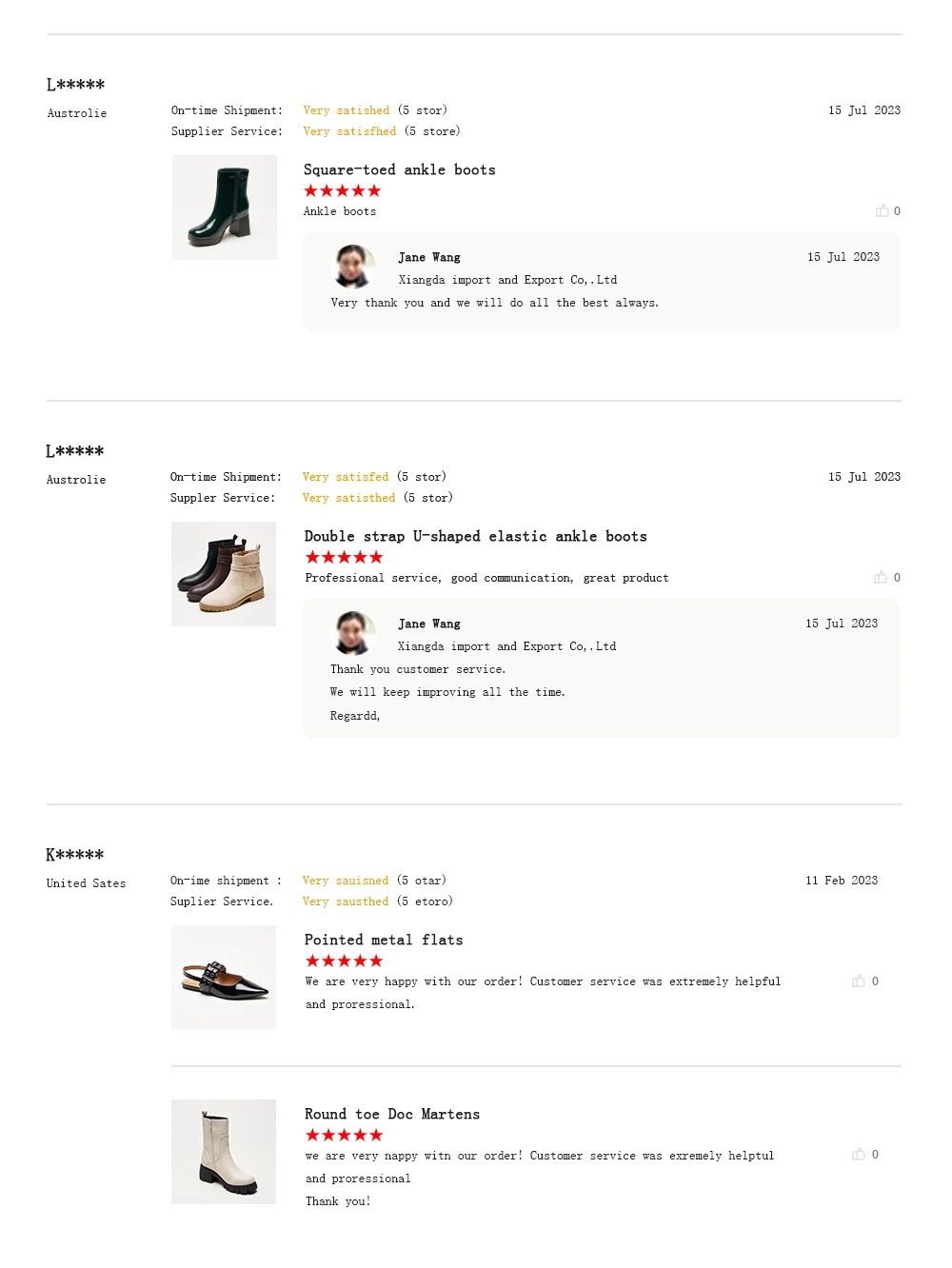The height and width of the screenshot is (1268, 952).
Task: Click the K***** reviewer name
Action: click(75, 855)
